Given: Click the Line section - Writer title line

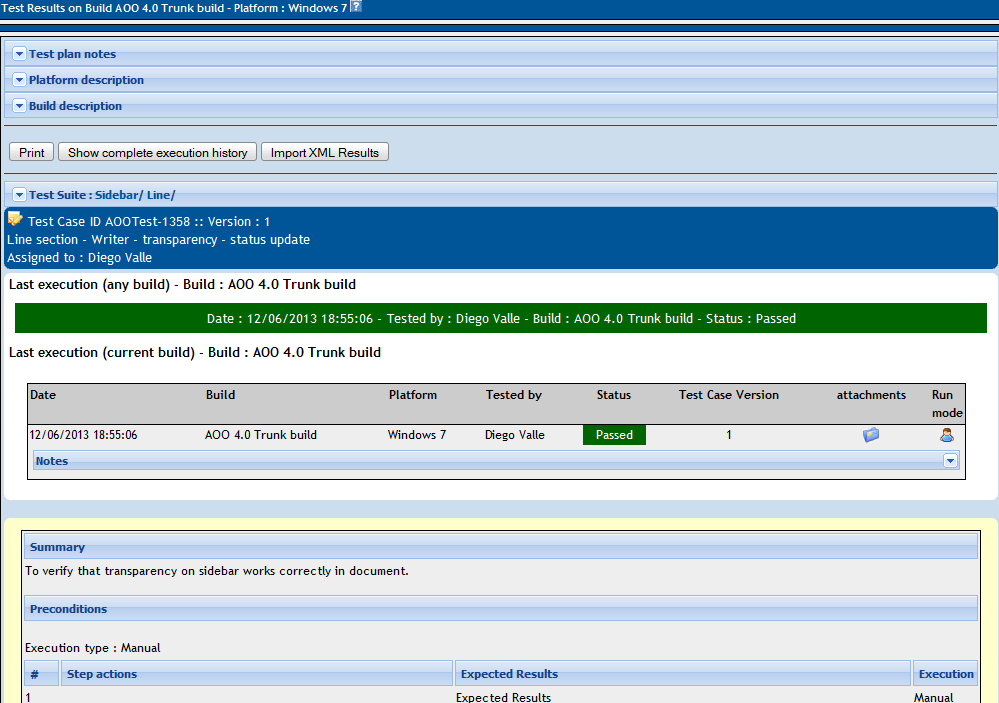Looking at the screenshot, I should [159, 240].
